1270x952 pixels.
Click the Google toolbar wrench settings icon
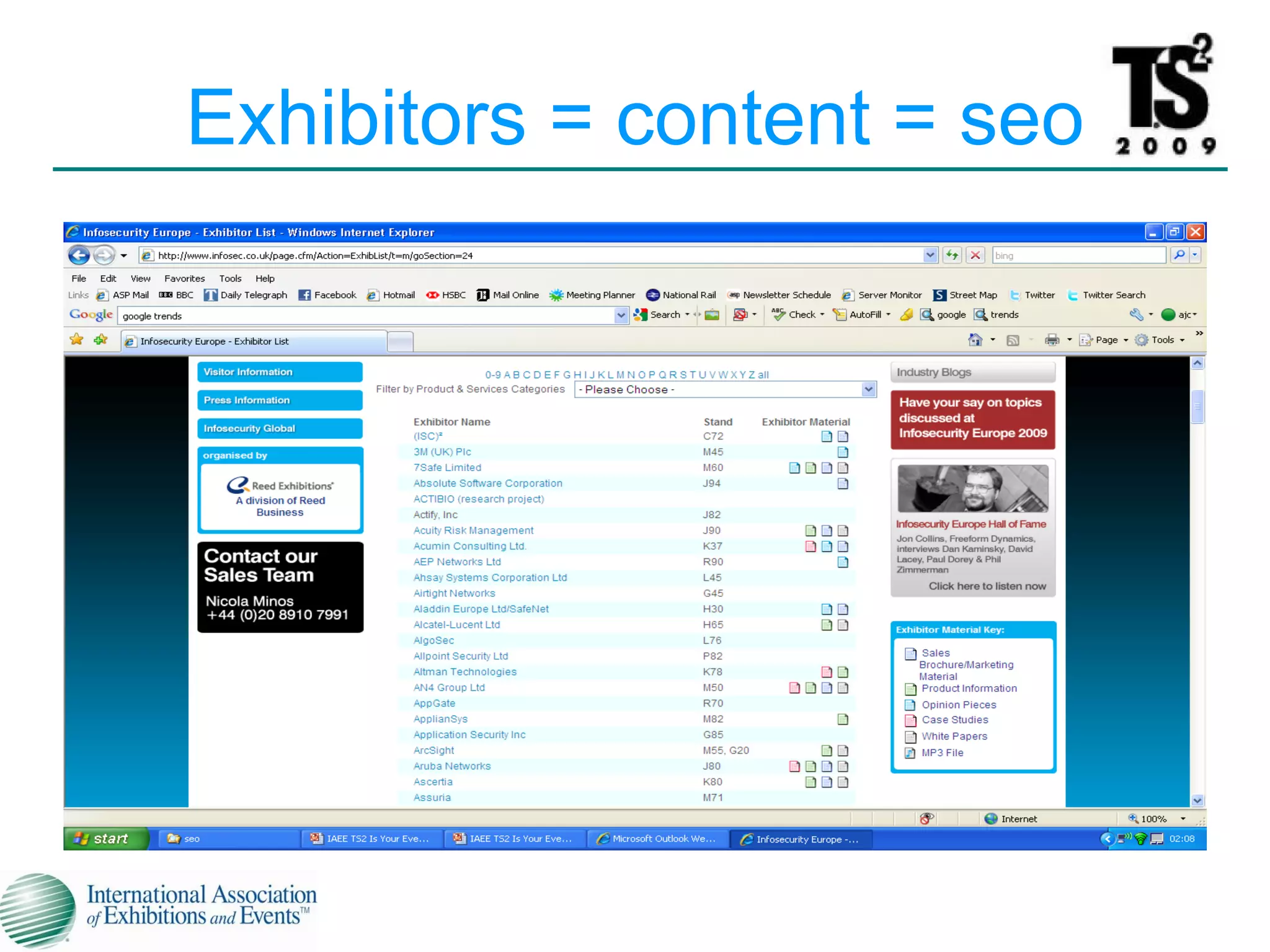coord(1136,315)
